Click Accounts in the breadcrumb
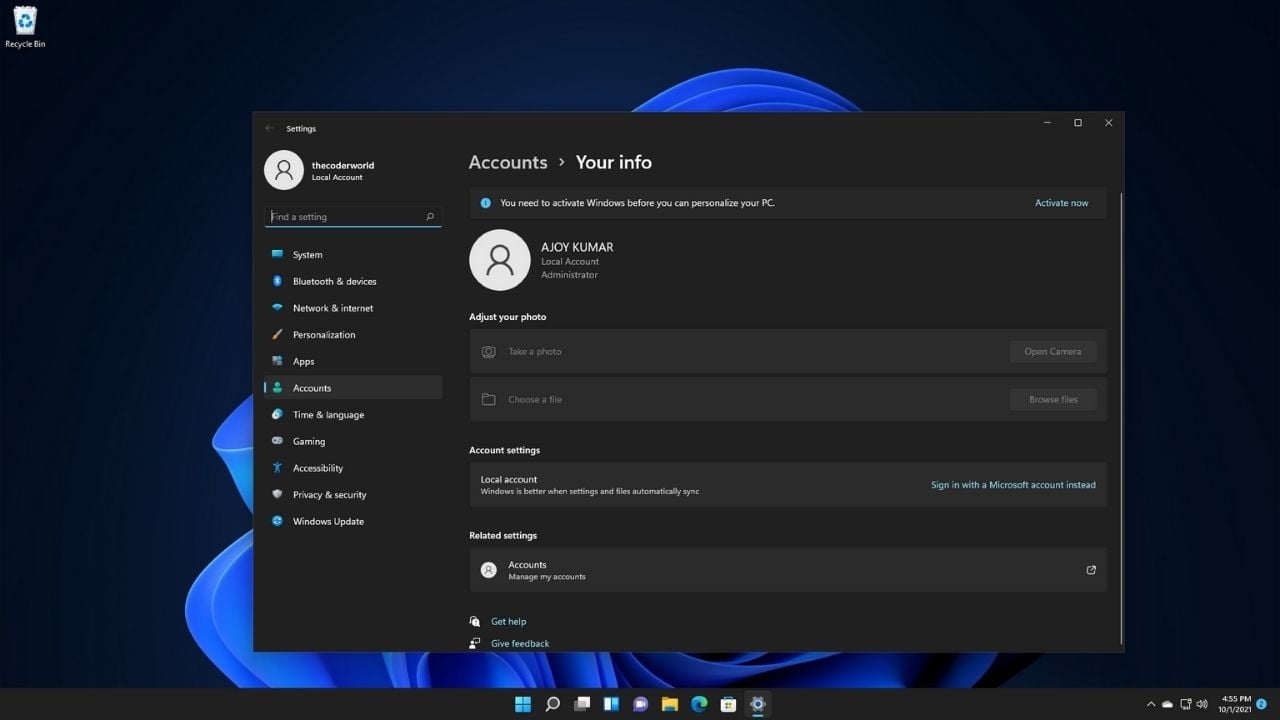This screenshot has height=720, width=1280. tap(508, 162)
